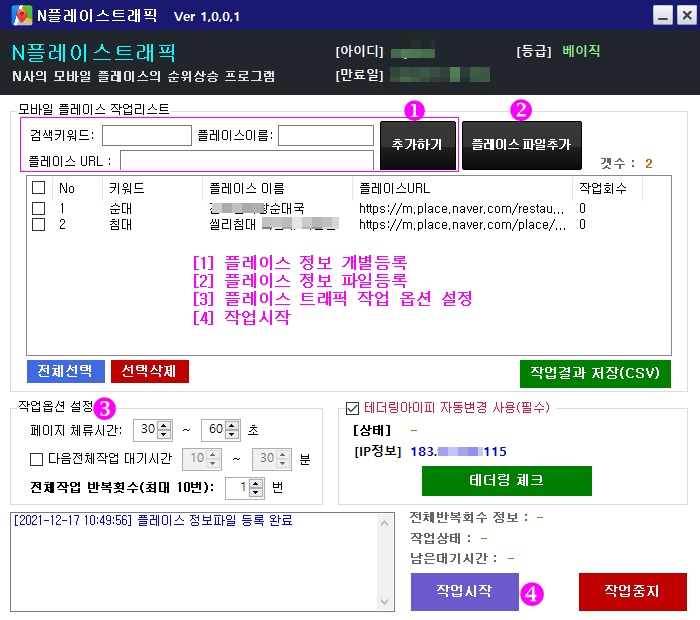
Task: Select the 순대 keyword cell
Action: [121, 208]
